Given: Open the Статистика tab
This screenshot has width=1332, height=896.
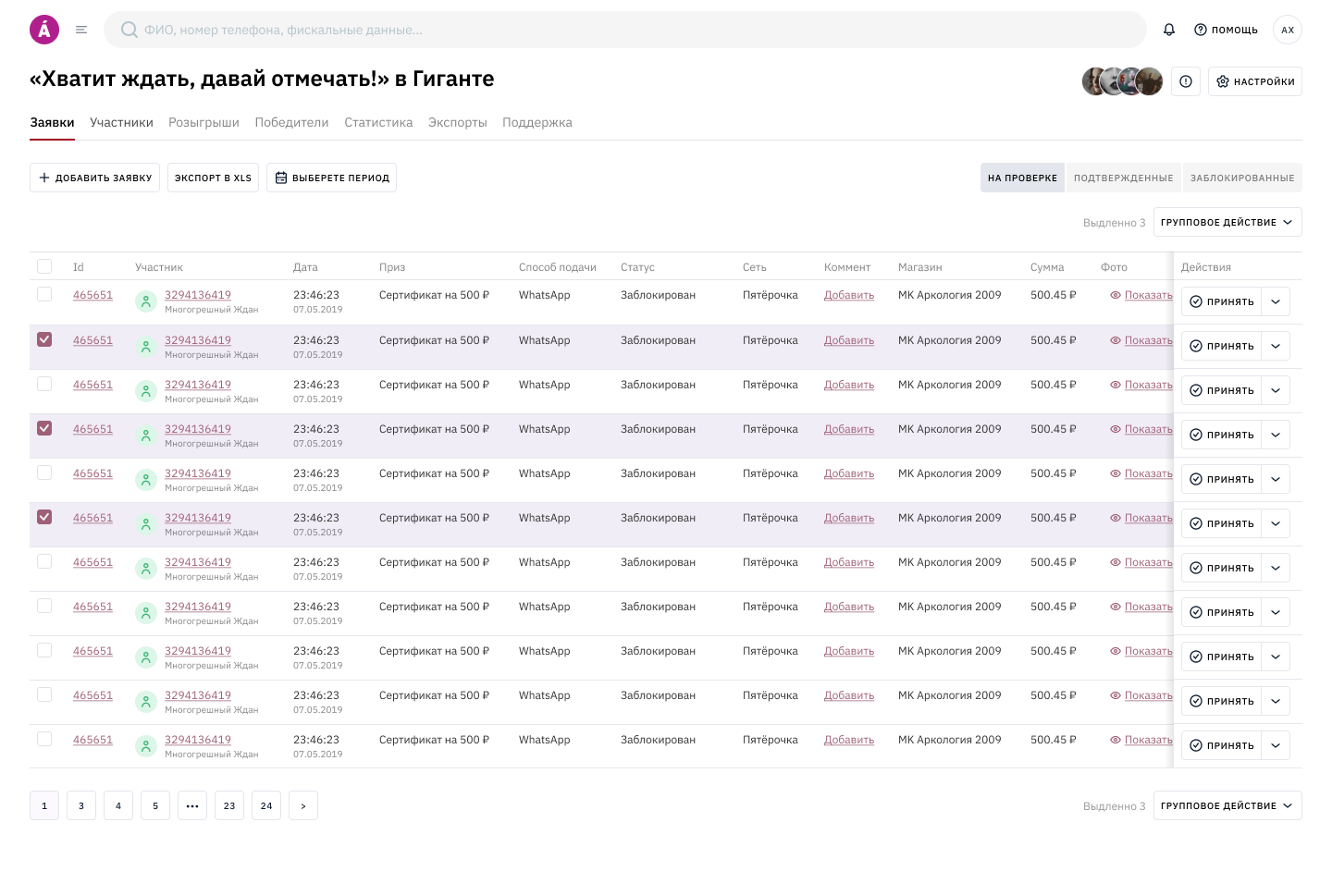Looking at the screenshot, I should click(378, 122).
